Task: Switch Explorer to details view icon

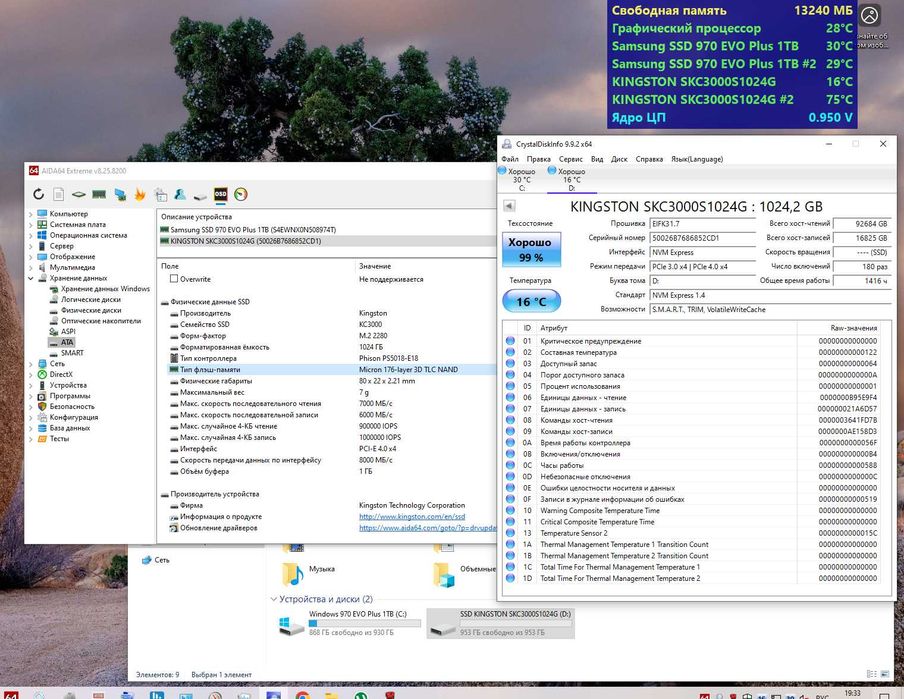Action: pyautogui.click(x=872, y=674)
